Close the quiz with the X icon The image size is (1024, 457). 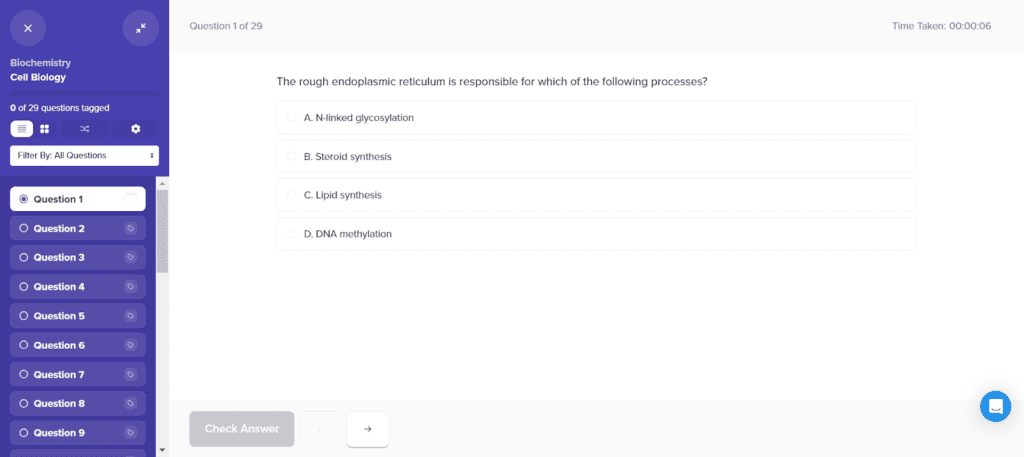[27, 28]
